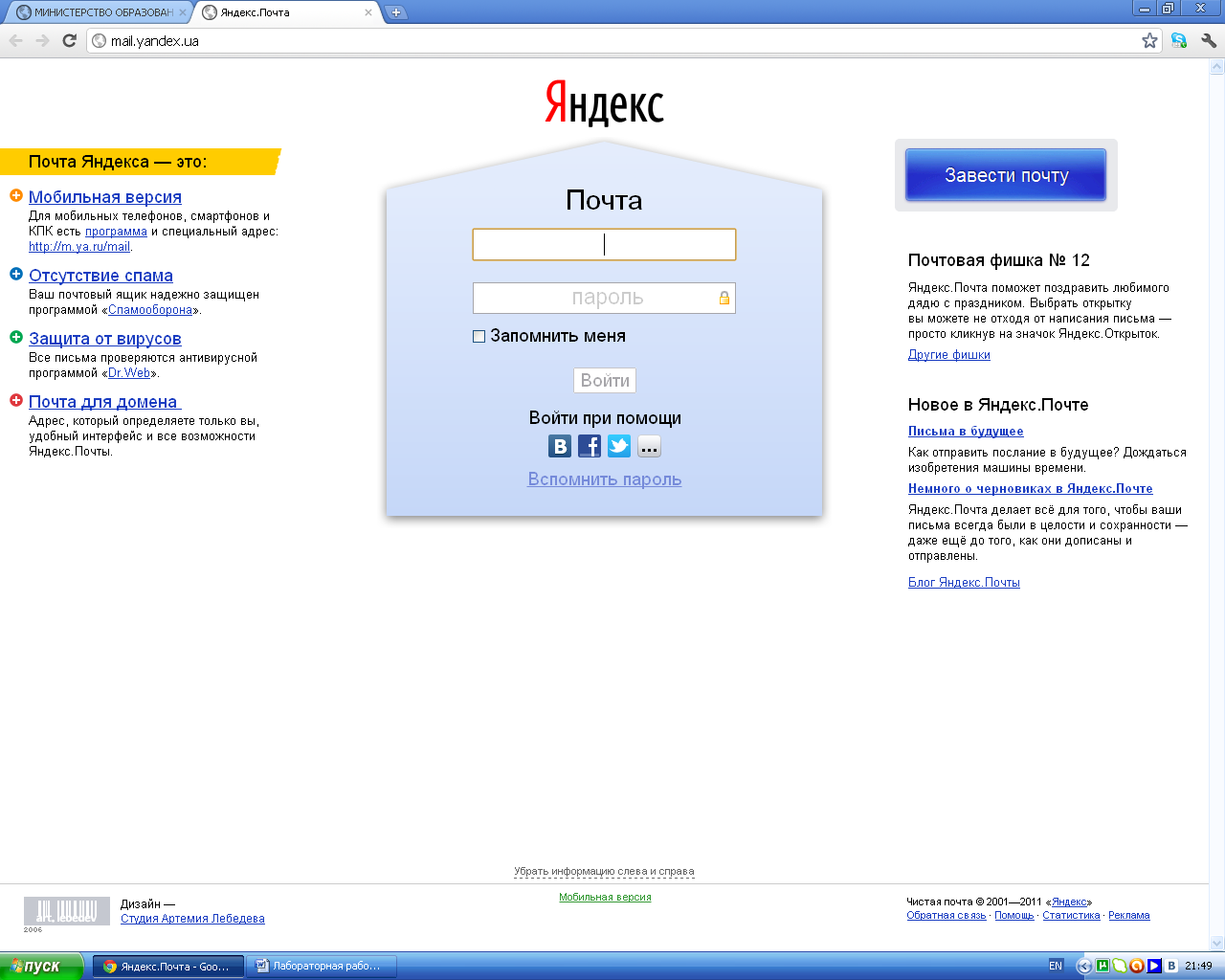Read Письма в будущее article
The height and width of the screenshot is (980, 1225).
pyautogui.click(x=966, y=432)
